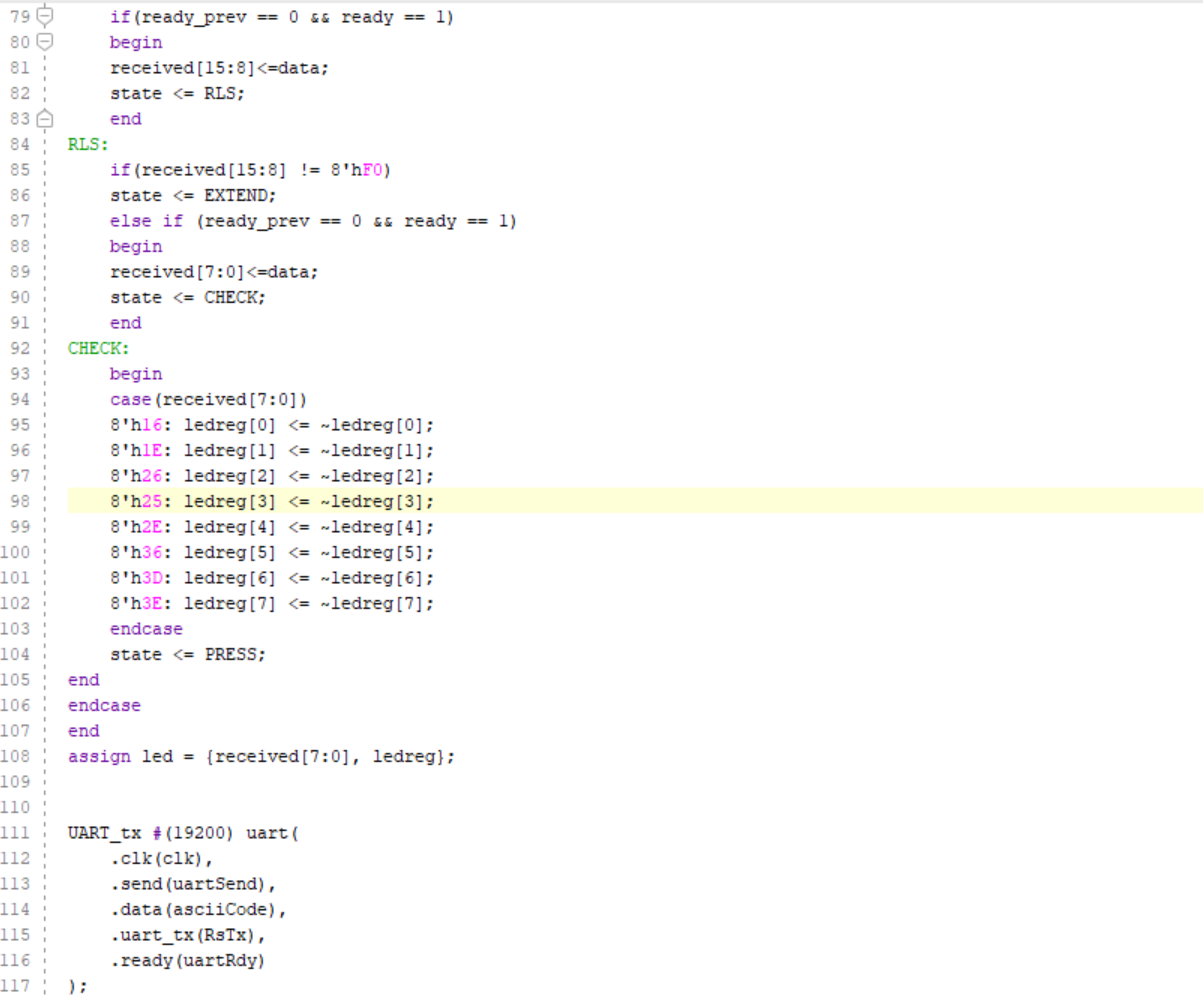Click the 8'h16: ledreg[0] toggle line

point(273,424)
